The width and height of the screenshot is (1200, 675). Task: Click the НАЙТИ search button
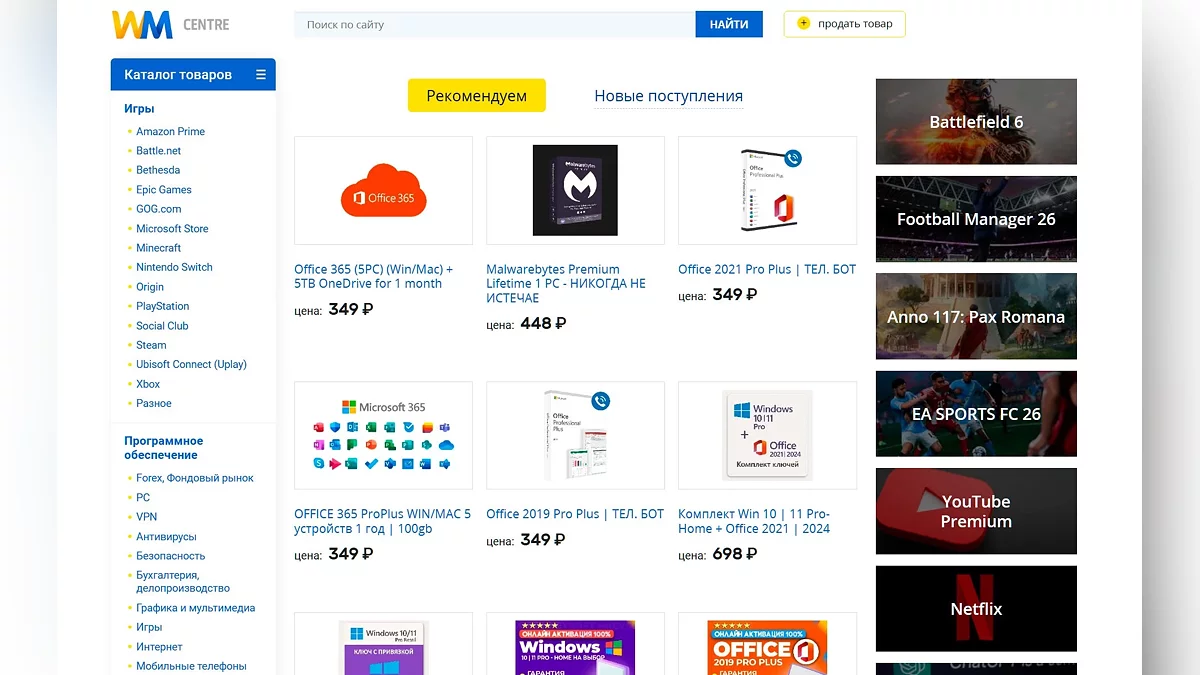tap(729, 24)
